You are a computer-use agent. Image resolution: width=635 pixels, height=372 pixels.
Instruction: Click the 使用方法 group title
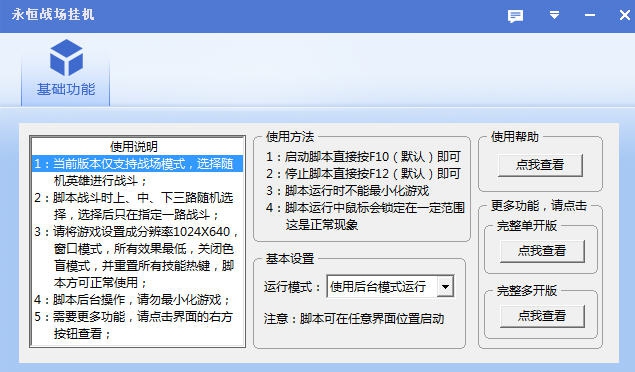290,137
